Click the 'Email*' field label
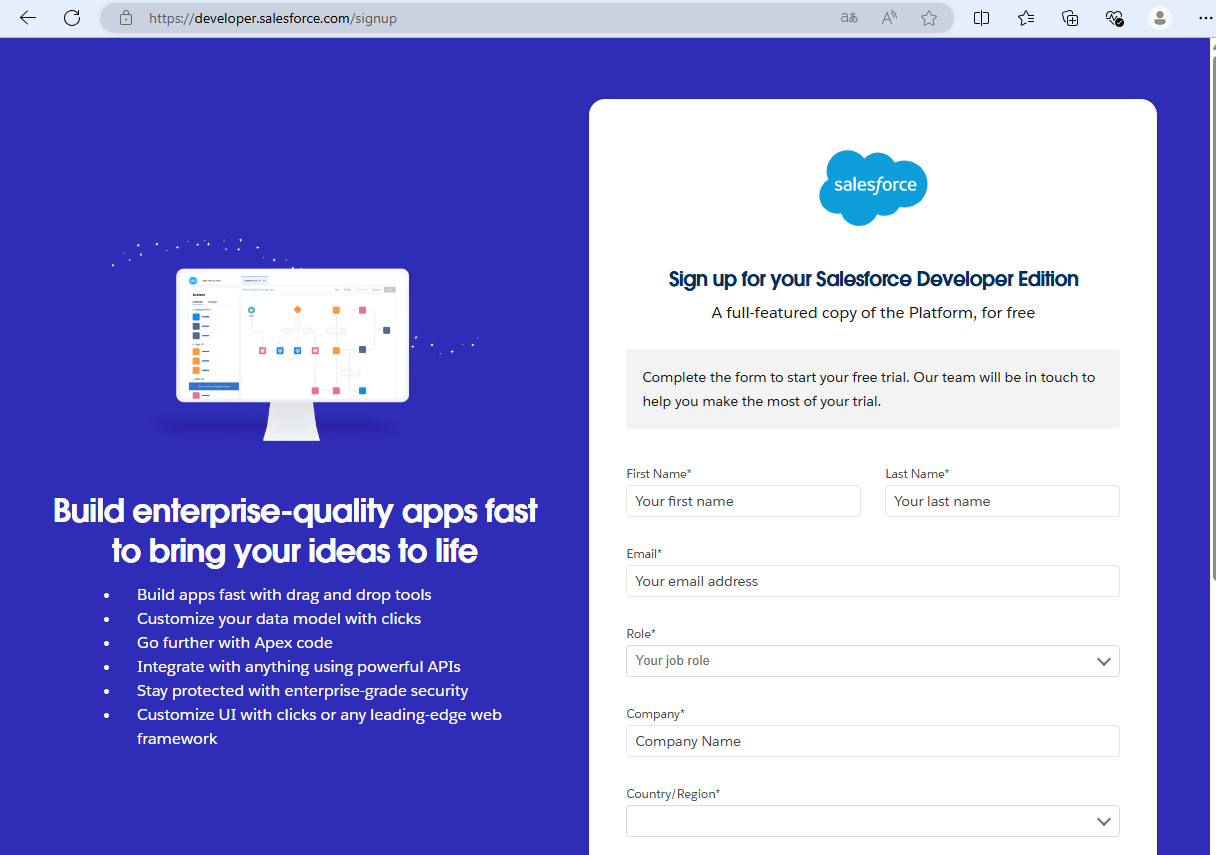The width and height of the screenshot is (1216, 855). click(x=644, y=554)
